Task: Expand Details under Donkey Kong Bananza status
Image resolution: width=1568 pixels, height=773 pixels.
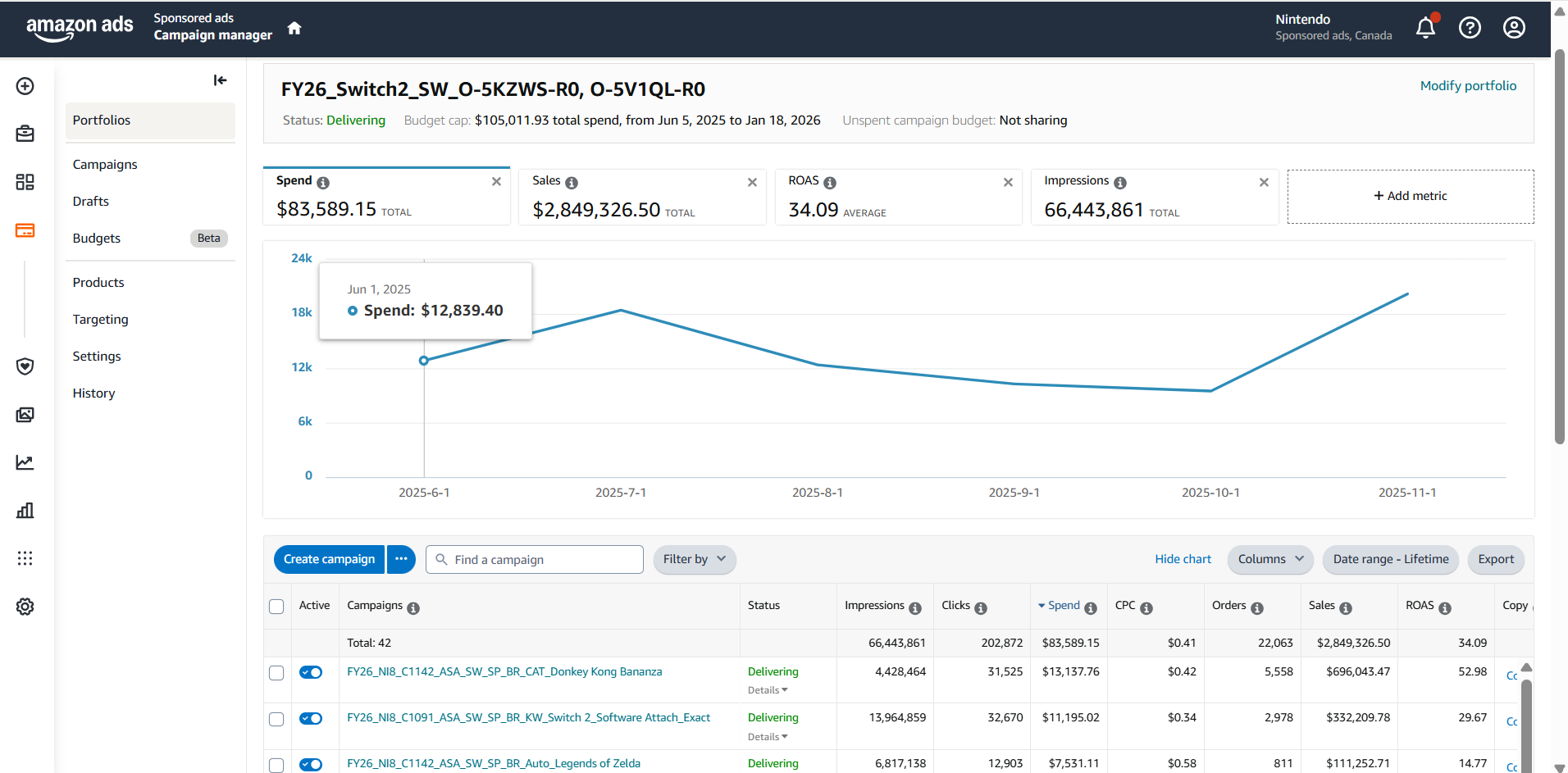Action: [x=768, y=690]
